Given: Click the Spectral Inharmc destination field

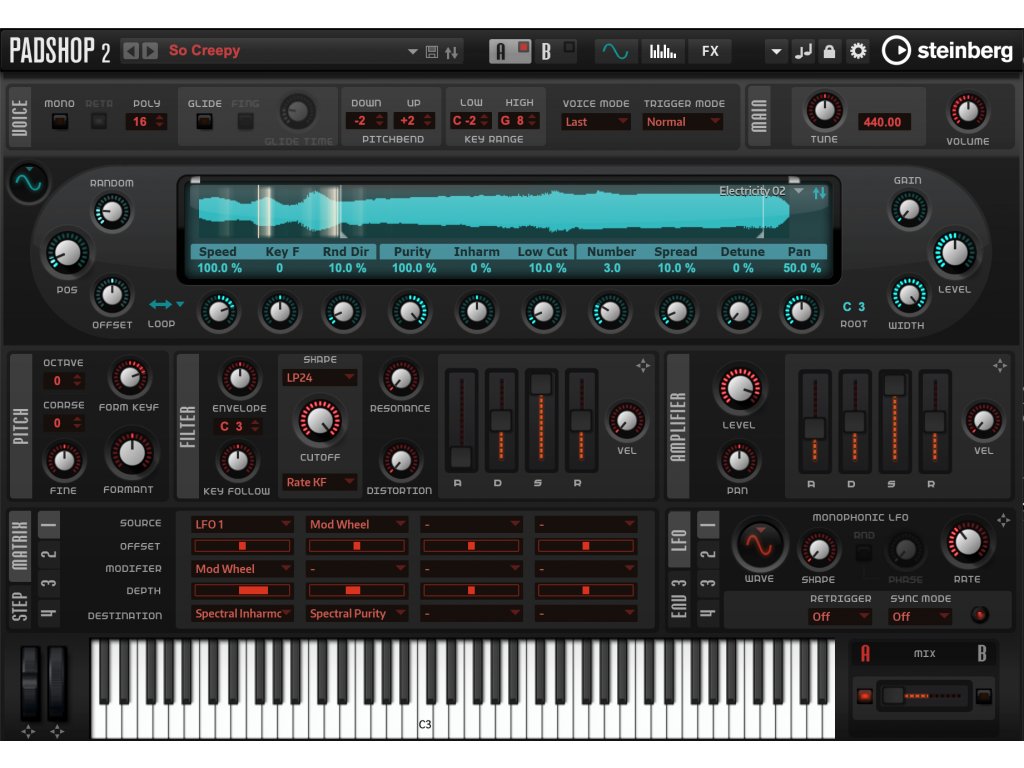Looking at the screenshot, I should pyautogui.click(x=242, y=613).
